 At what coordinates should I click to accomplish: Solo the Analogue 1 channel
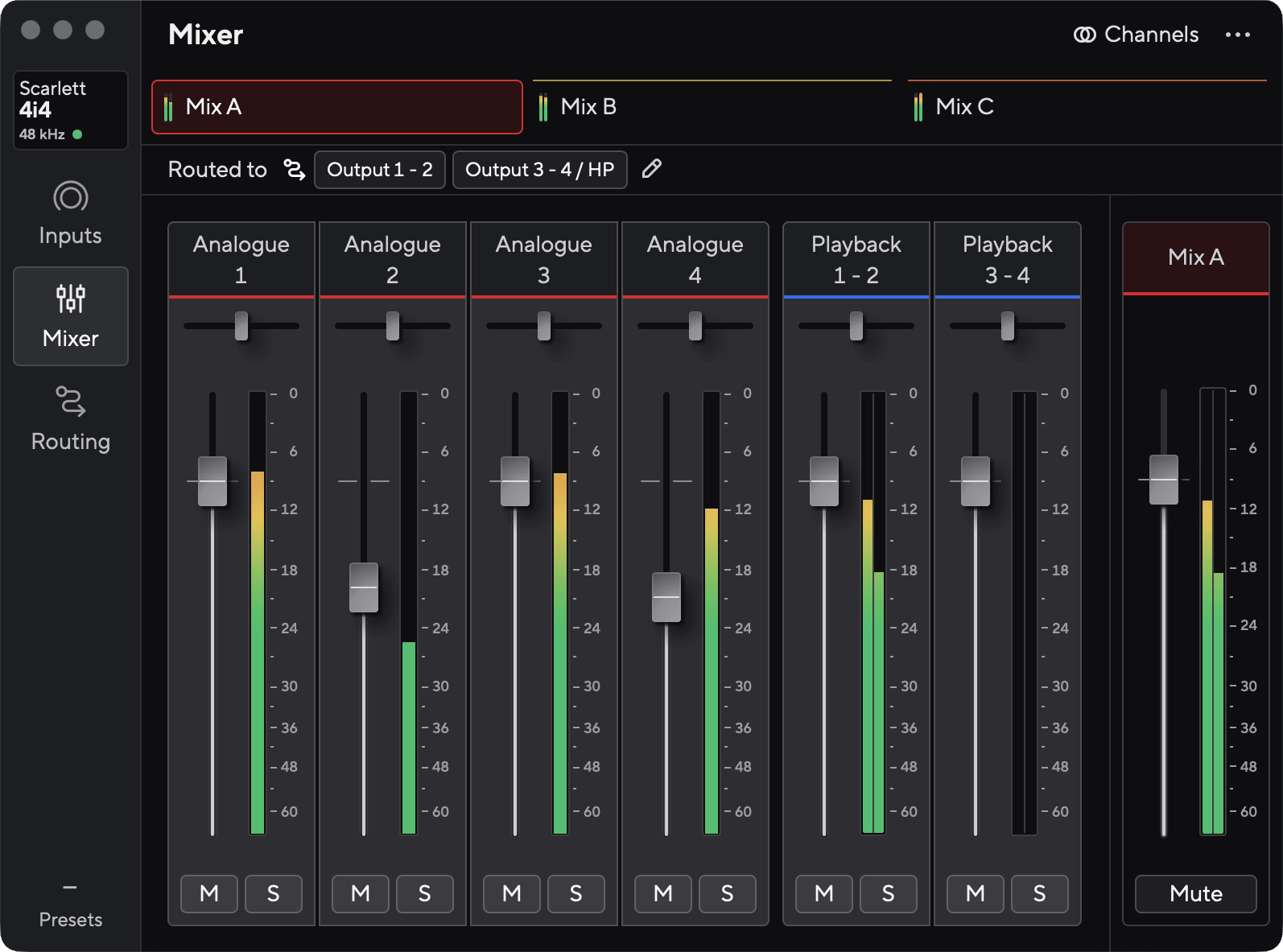[x=274, y=894]
